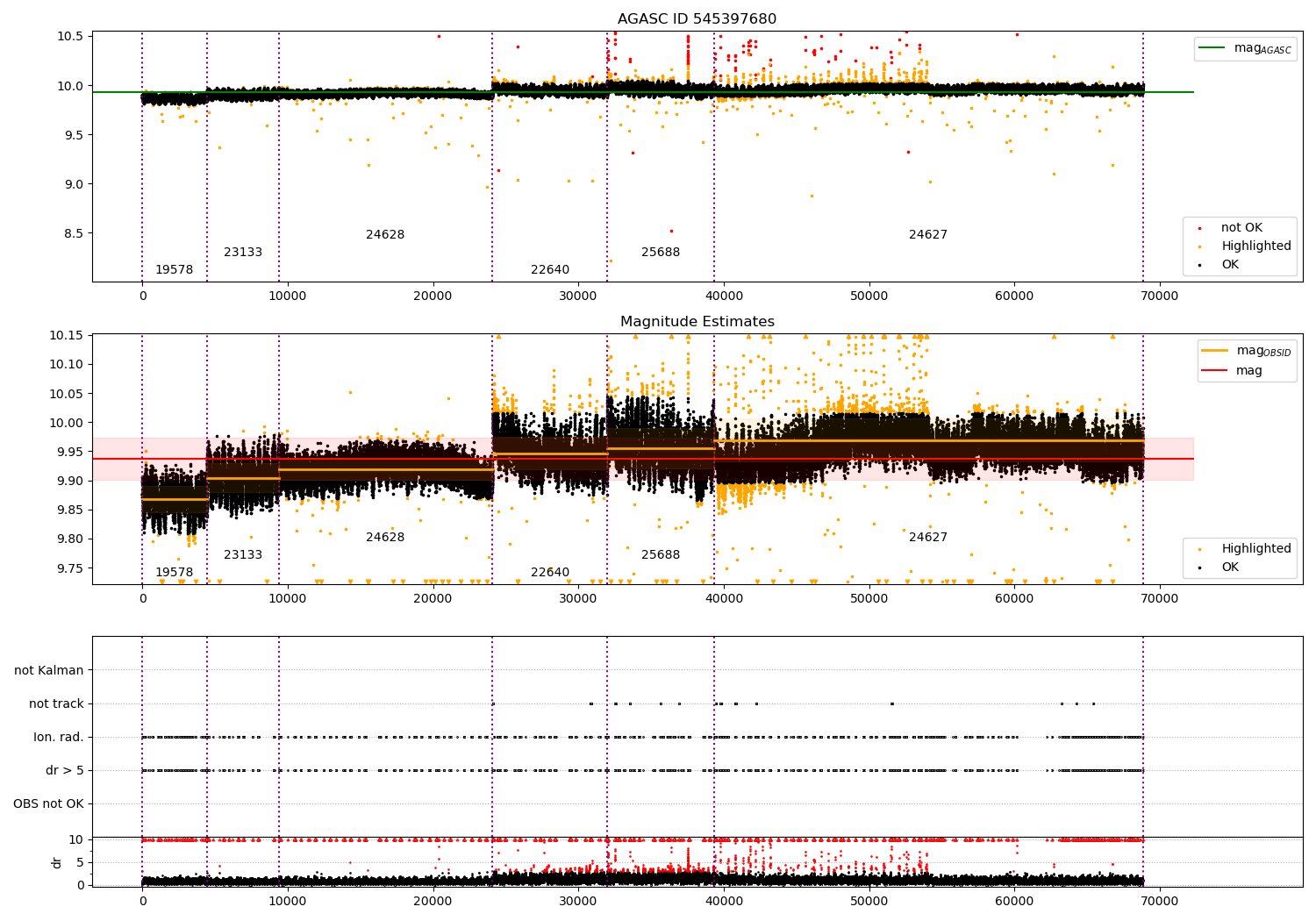The height and width of the screenshot is (921, 1316).
Task: Click the 'AGASC ID 545397680' plot title
Action: tap(697, 19)
